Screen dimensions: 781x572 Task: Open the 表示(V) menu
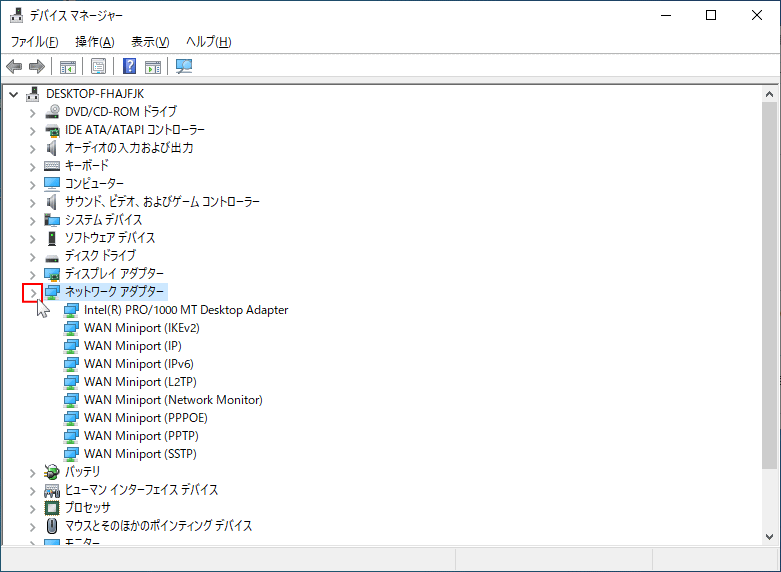pyautogui.click(x=150, y=42)
